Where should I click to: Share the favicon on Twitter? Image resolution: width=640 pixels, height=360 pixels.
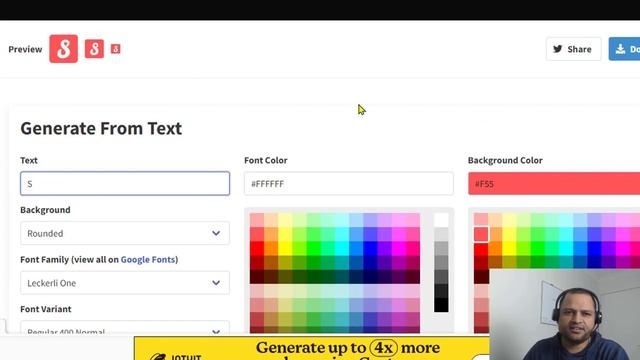click(573, 49)
